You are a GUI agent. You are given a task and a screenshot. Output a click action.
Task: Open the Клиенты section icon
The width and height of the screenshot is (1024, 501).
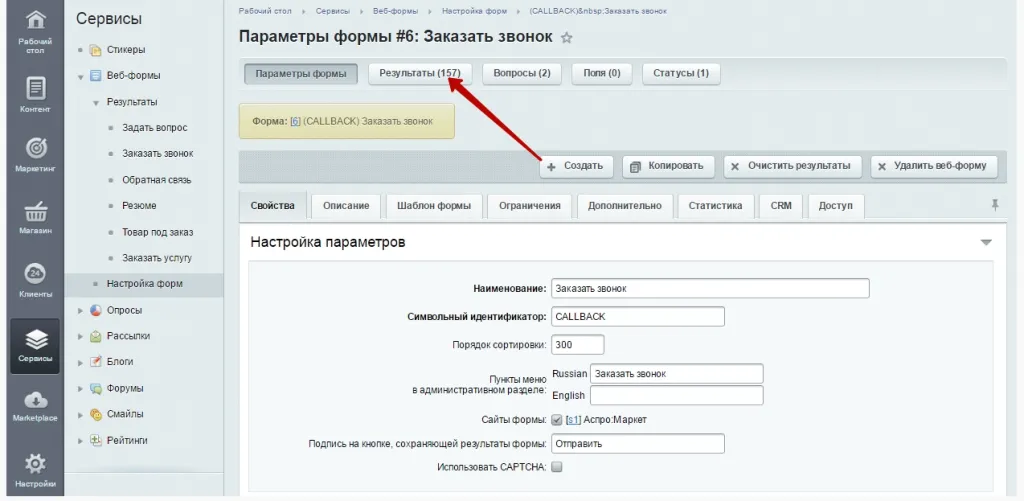[35, 277]
